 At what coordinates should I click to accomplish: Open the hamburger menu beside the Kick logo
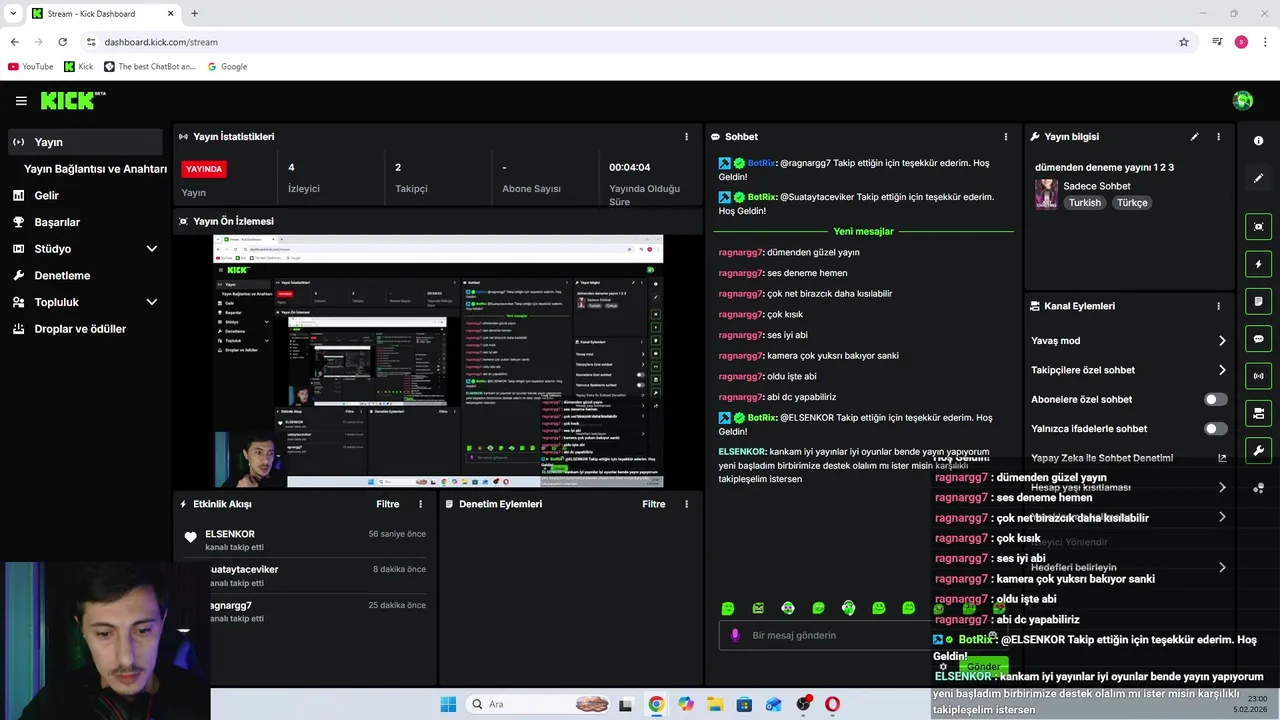click(x=21, y=101)
